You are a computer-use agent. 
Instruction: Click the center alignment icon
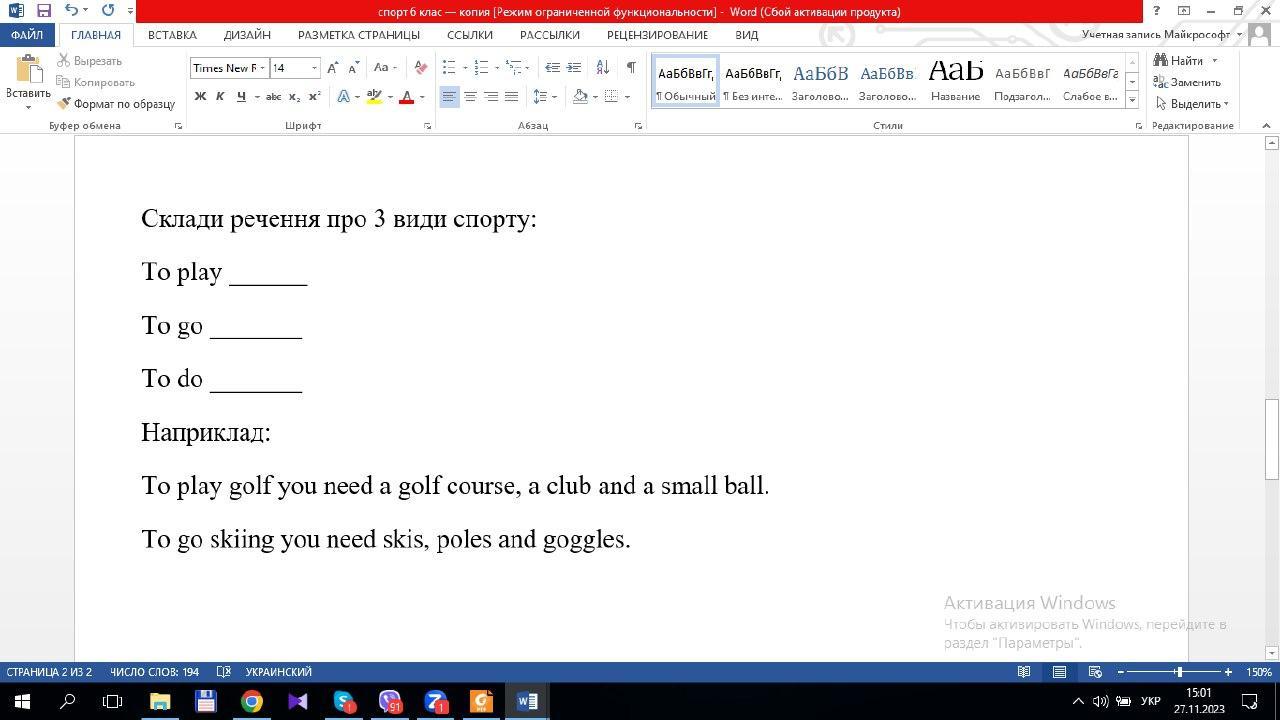point(470,97)
